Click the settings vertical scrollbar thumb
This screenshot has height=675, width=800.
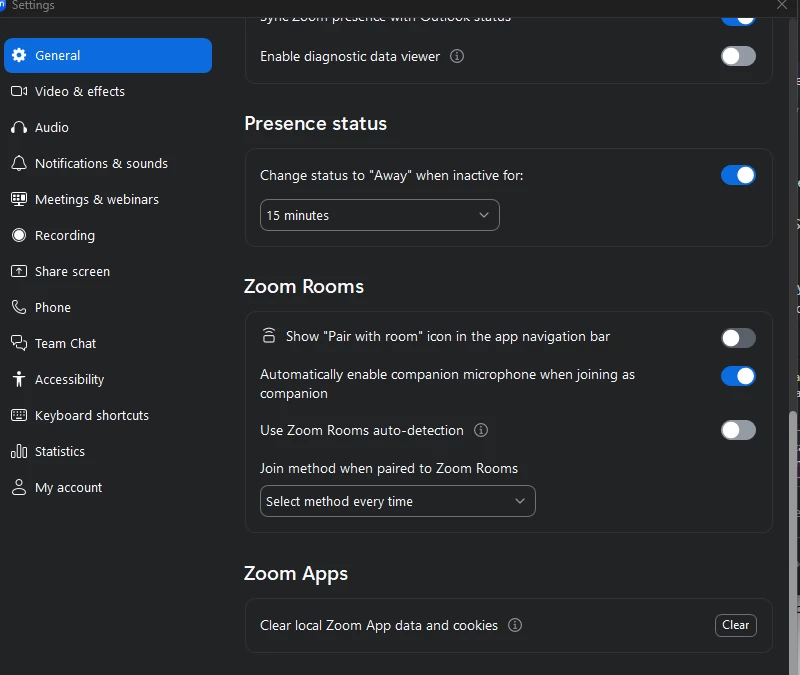tap(792, 541)
